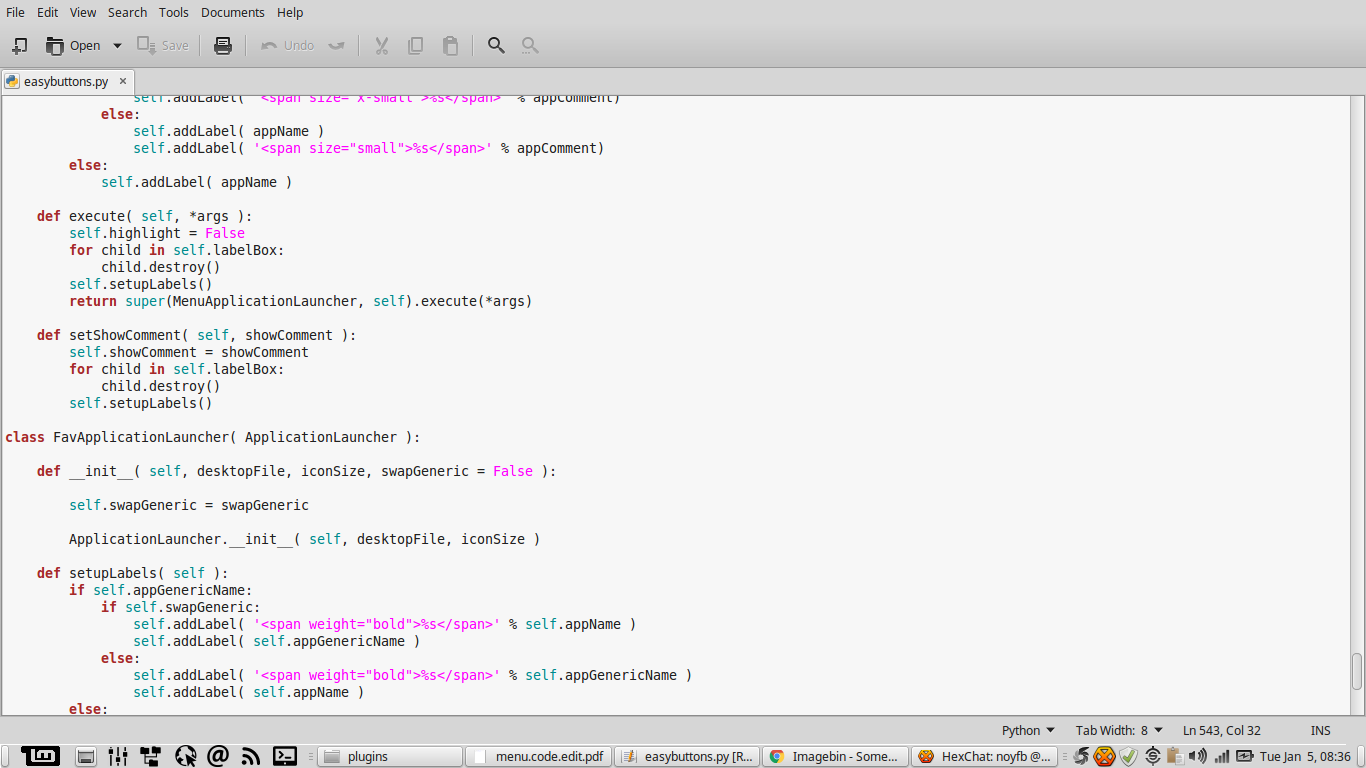This screenshot has height=768, width=1366.
Task: Create a new document with toolbar icon
Action: click(x=19, y=45)
